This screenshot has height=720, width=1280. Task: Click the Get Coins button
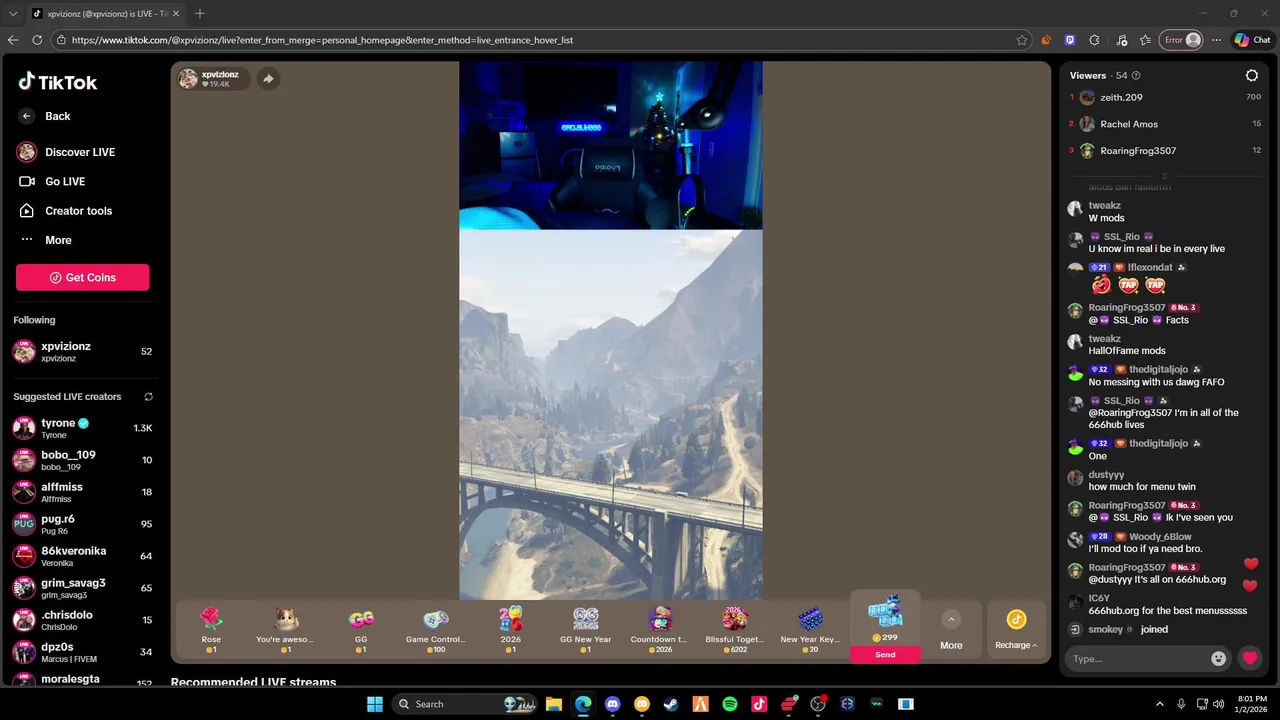pyautogui.click(x=82, y=278)
